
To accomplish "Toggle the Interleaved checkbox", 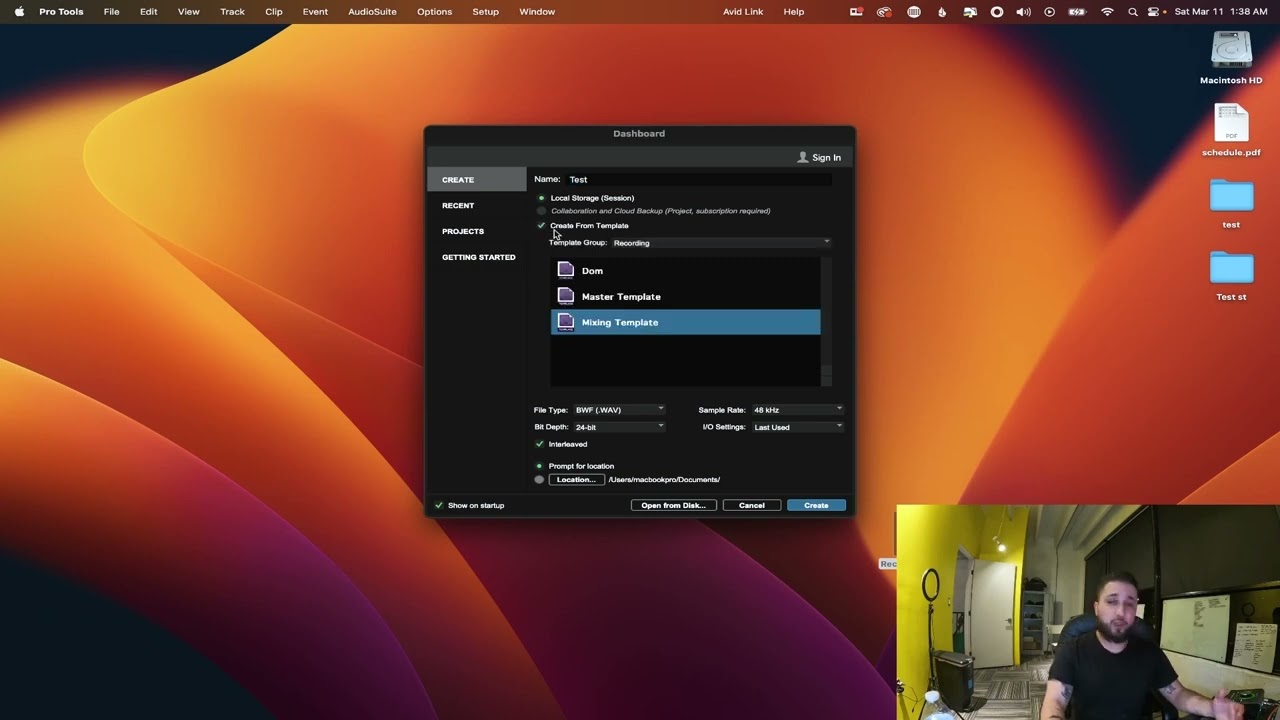I will [540, 444].
